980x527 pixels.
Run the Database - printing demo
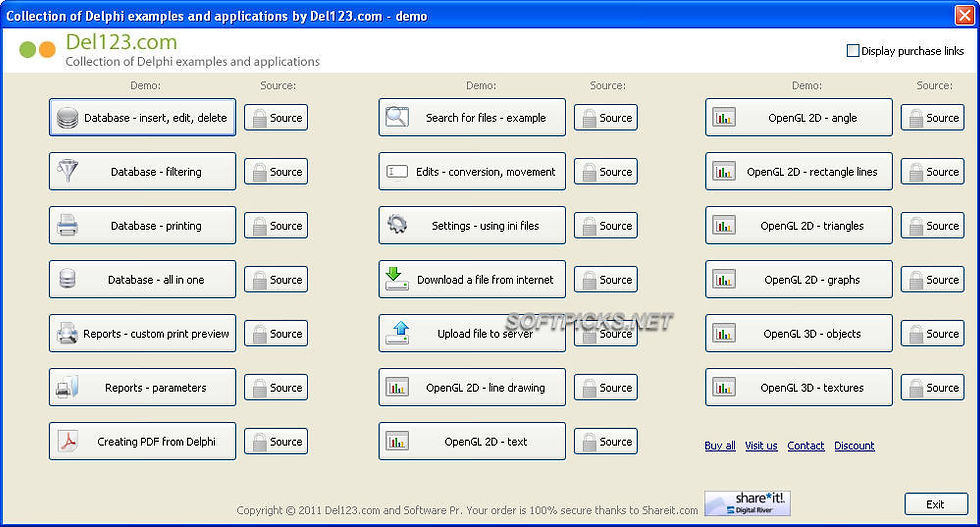tap(142, 225)
